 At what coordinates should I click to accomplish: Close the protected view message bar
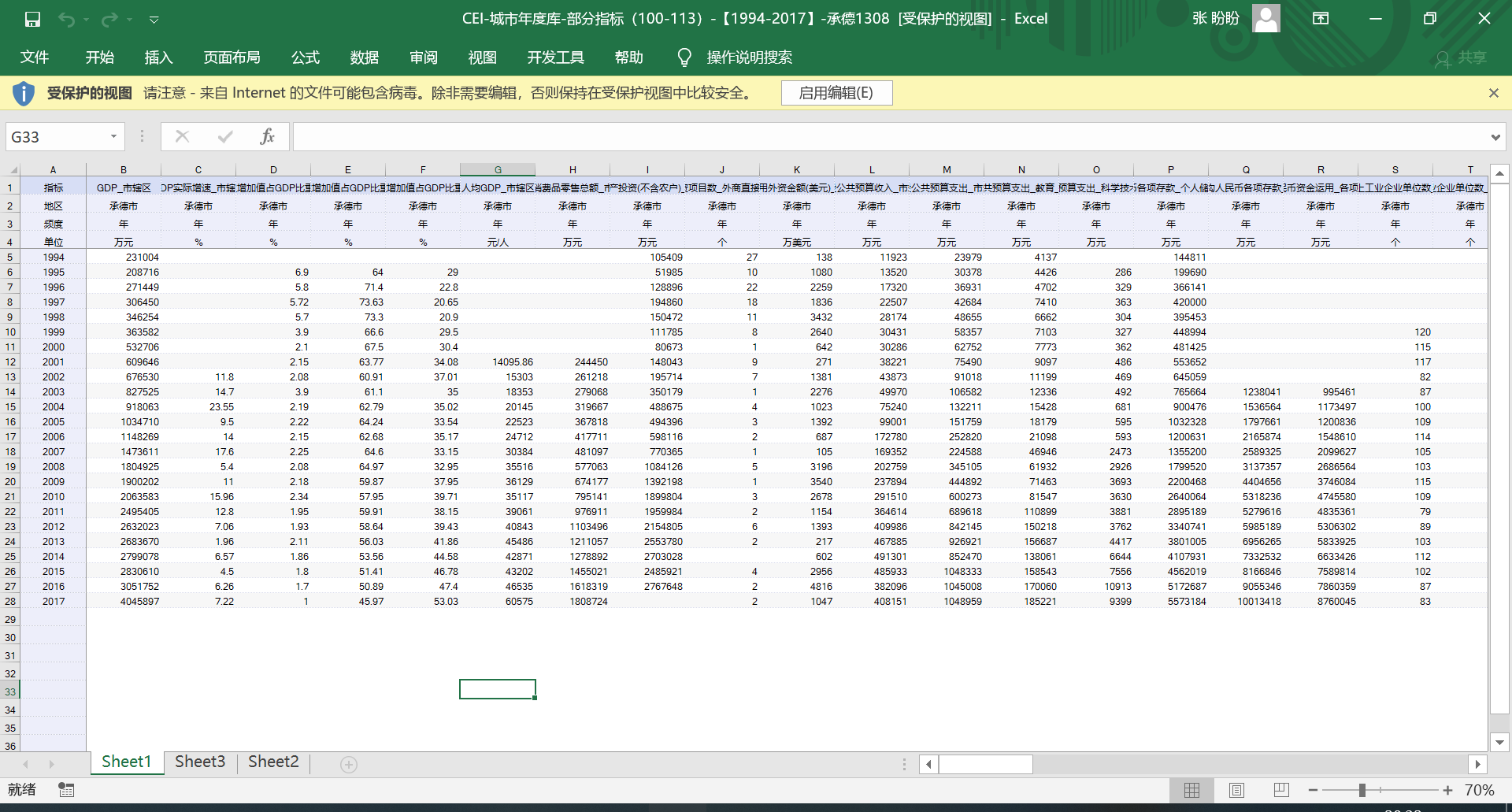[x=1493, y=93]
